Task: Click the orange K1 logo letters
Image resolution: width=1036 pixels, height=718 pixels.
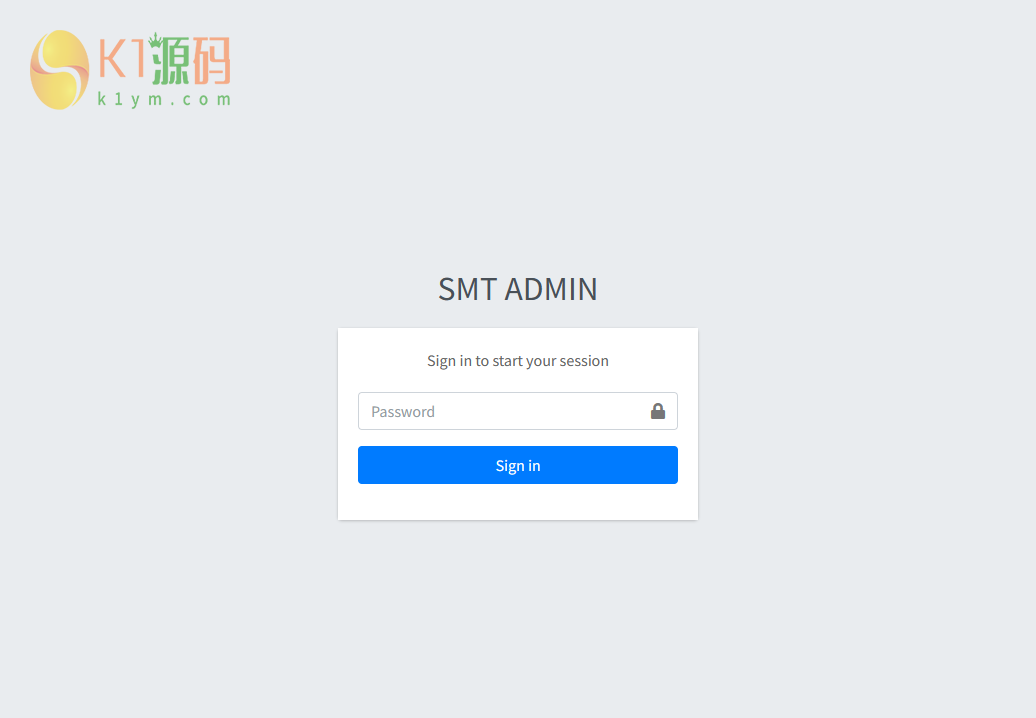Action: [121, 59]
